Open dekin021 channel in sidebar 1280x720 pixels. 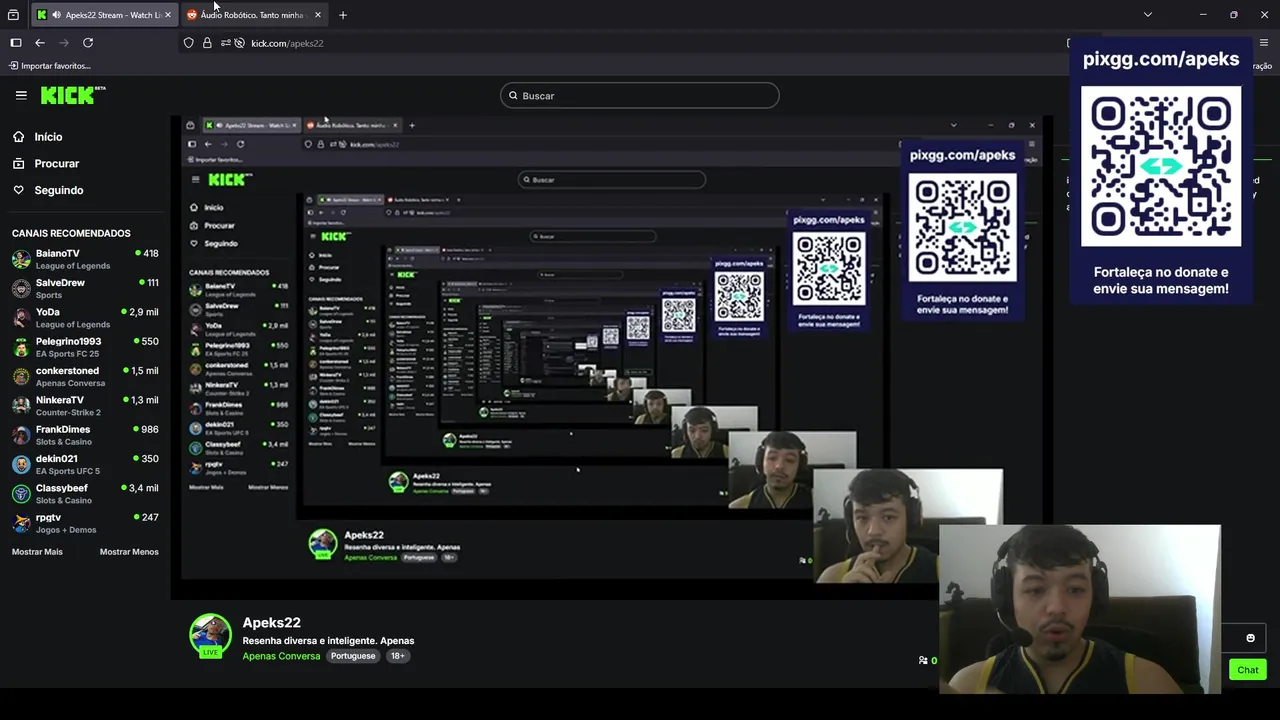click(x=85, y=464)
